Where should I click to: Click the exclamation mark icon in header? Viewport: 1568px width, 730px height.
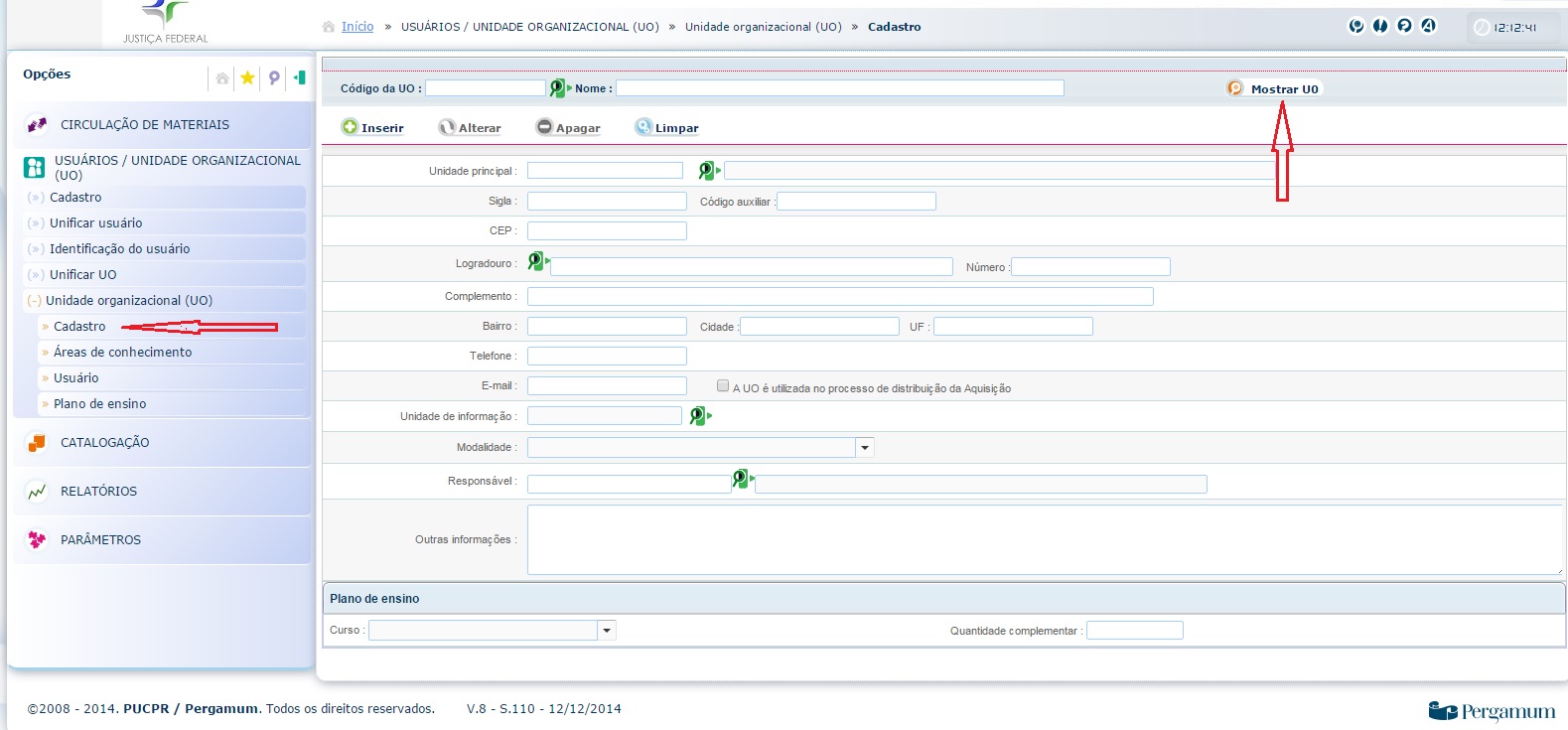[x=1380, y=26]
